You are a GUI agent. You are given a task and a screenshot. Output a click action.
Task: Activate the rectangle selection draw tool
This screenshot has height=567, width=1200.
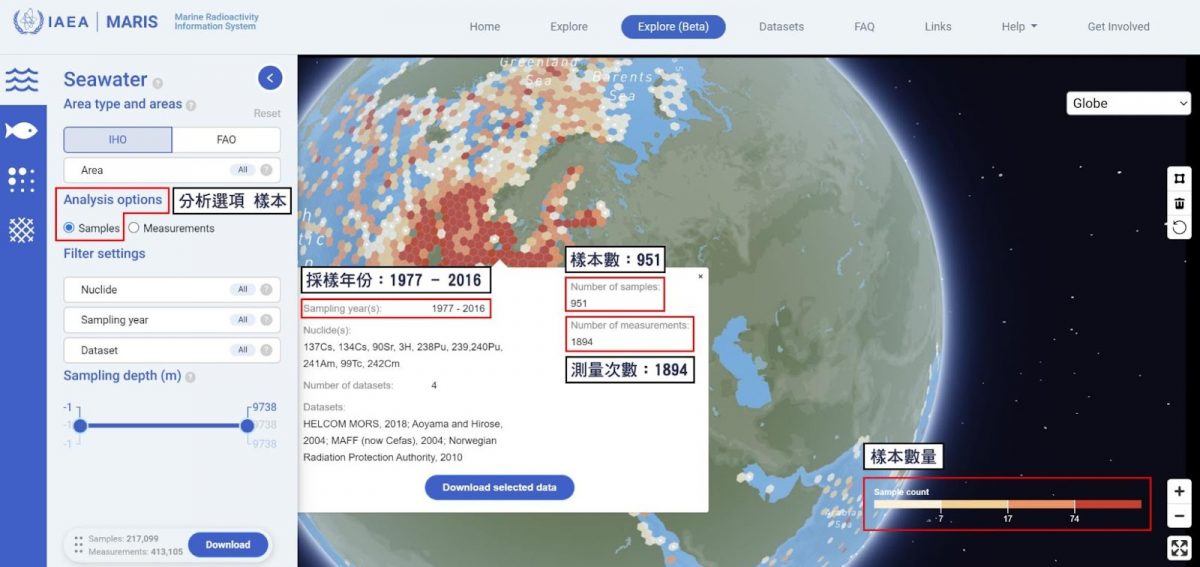pos(1179,178)
